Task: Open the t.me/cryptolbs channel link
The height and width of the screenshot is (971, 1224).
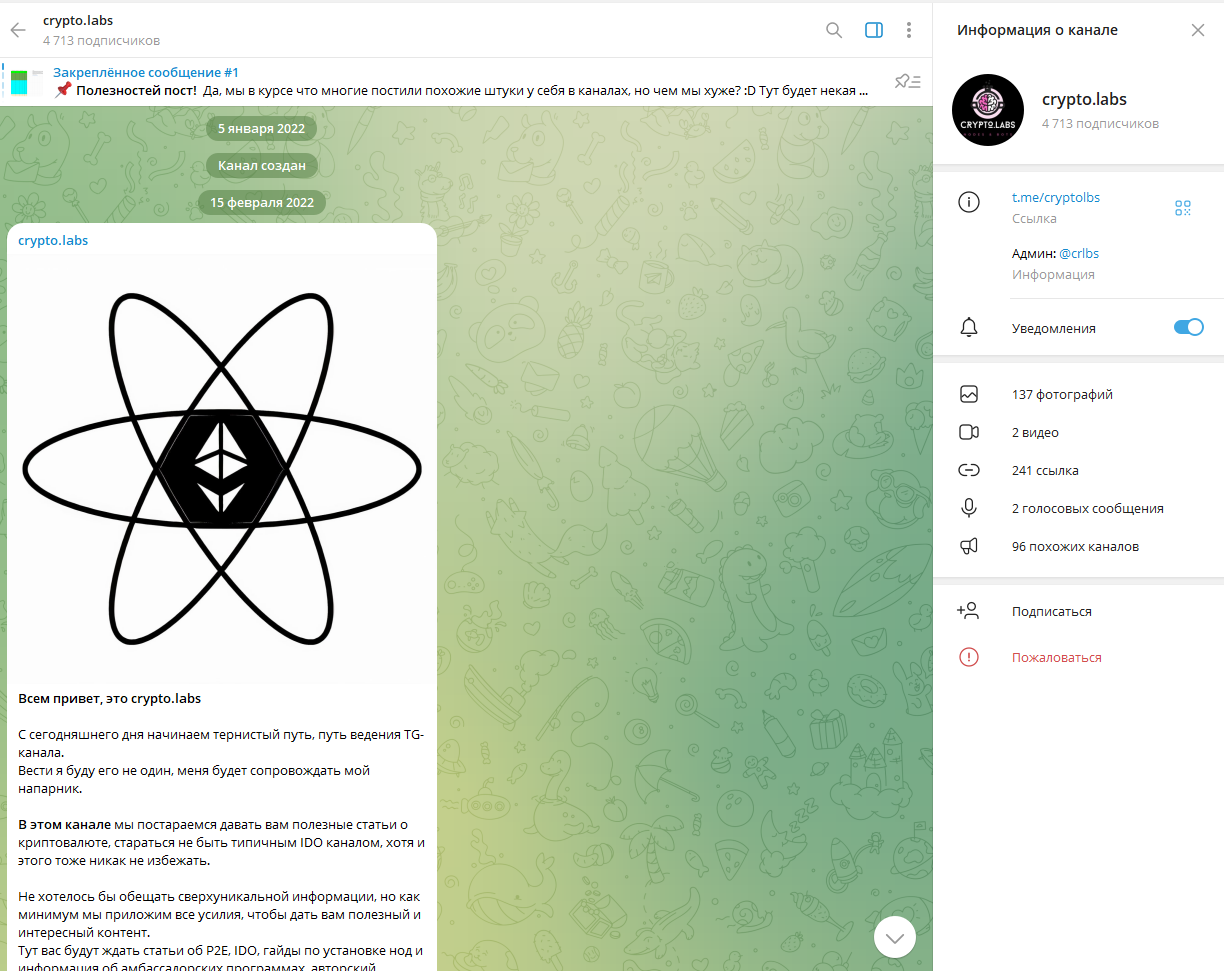Action: [1055, 198]
